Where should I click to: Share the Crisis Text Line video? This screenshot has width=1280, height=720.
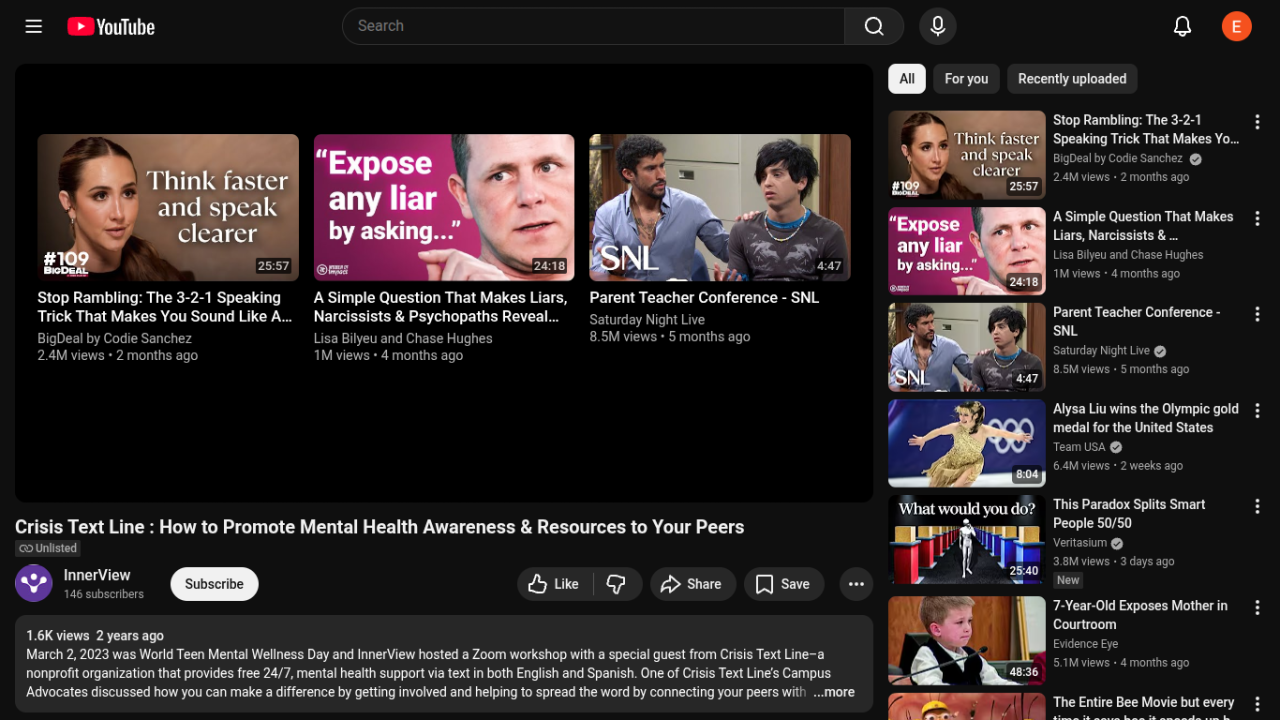click(693, 584)
